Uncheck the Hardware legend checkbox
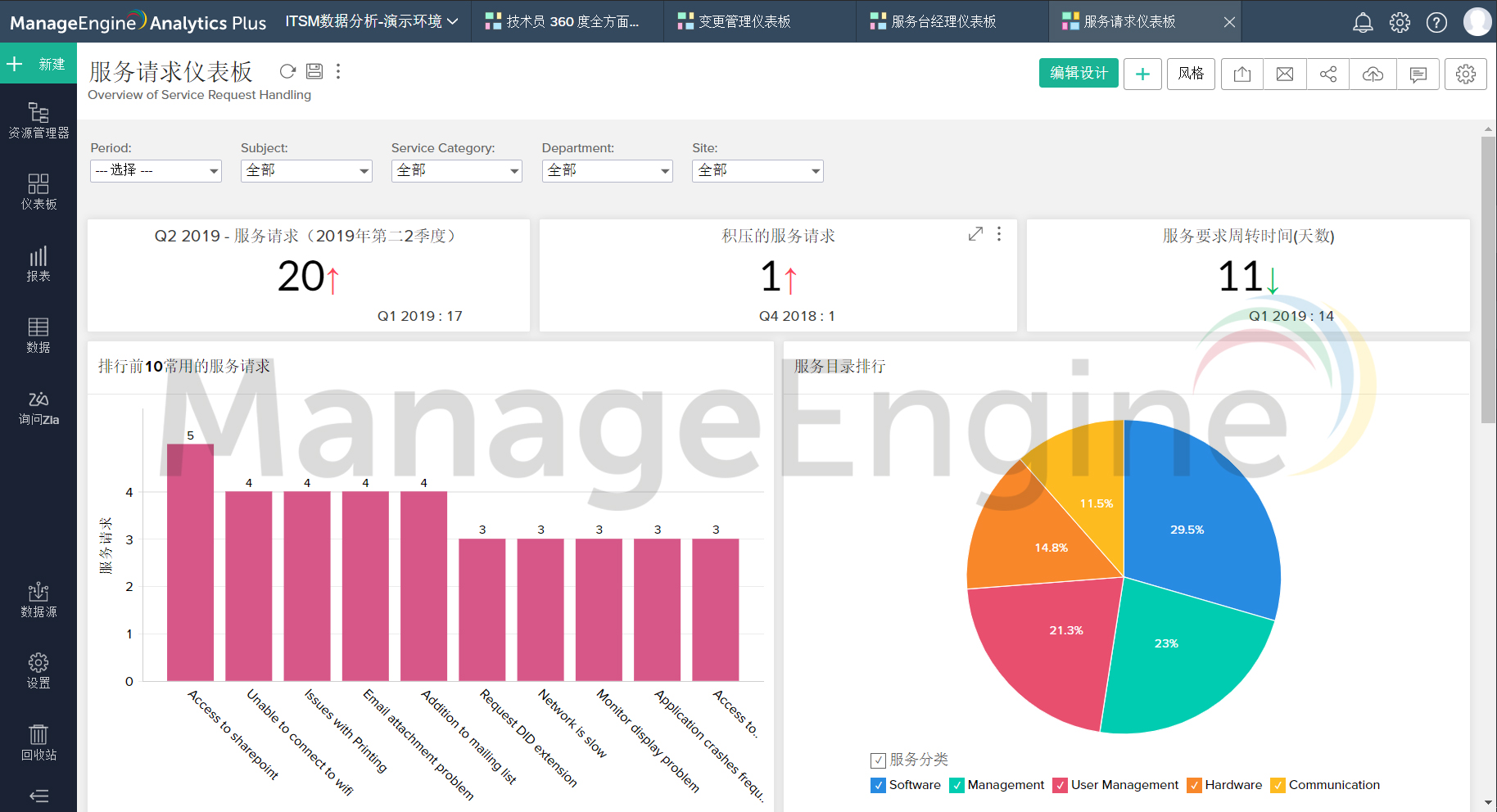This screenshot has height=812, width=1497. coord(1194,785)
